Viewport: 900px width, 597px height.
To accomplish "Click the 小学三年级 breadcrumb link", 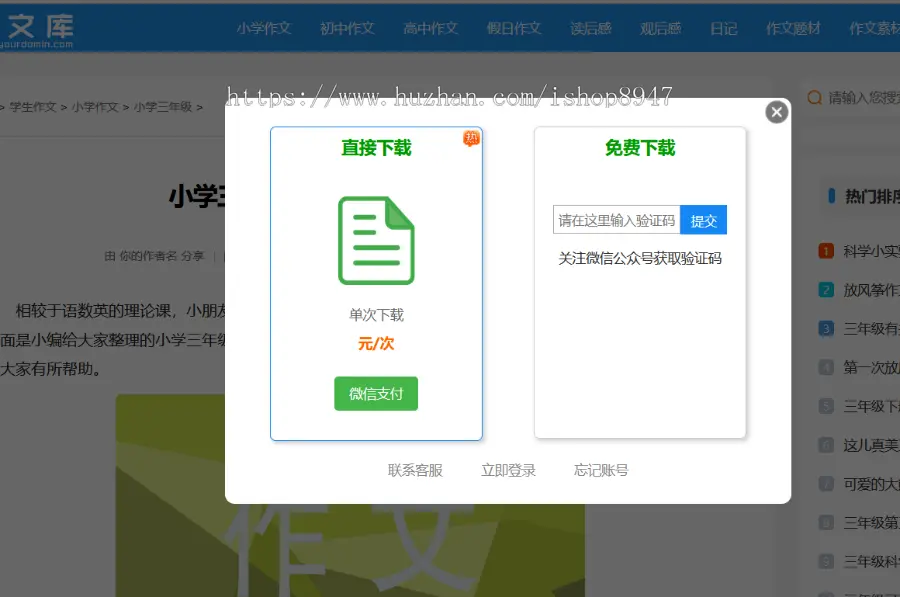I will [x=162, y=106].
